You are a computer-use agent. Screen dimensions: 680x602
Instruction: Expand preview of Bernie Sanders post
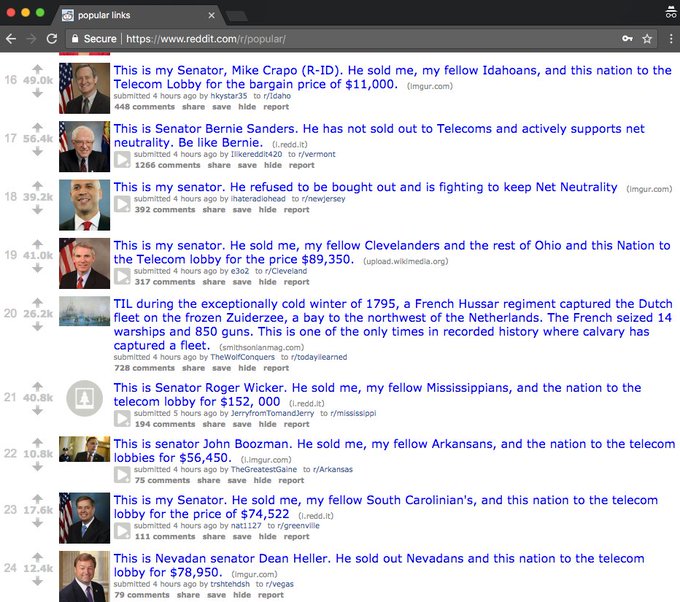[x=122, y=160]
